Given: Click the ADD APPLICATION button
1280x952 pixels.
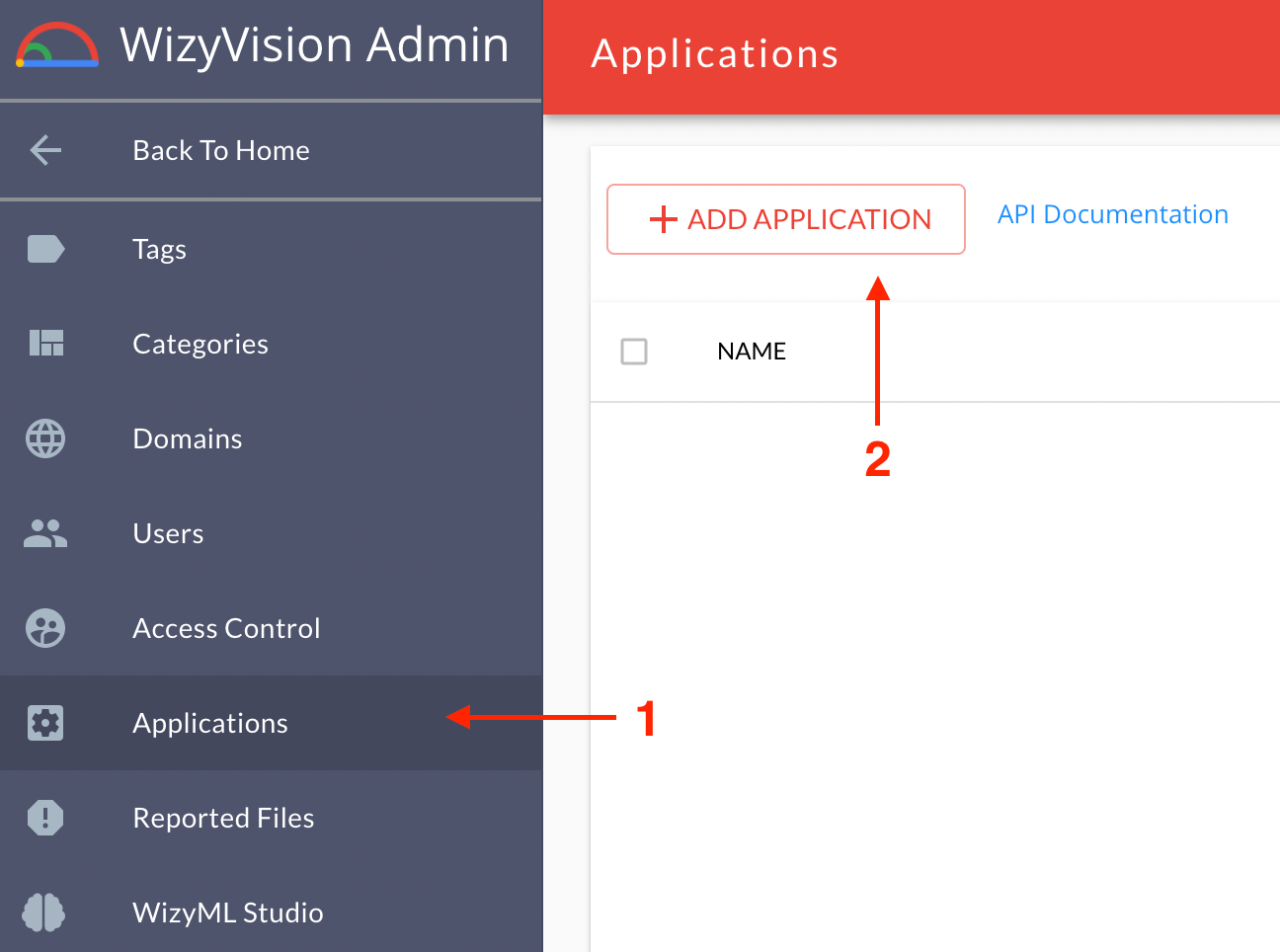Looking at the screenshot, I should [x=786, y=219].
